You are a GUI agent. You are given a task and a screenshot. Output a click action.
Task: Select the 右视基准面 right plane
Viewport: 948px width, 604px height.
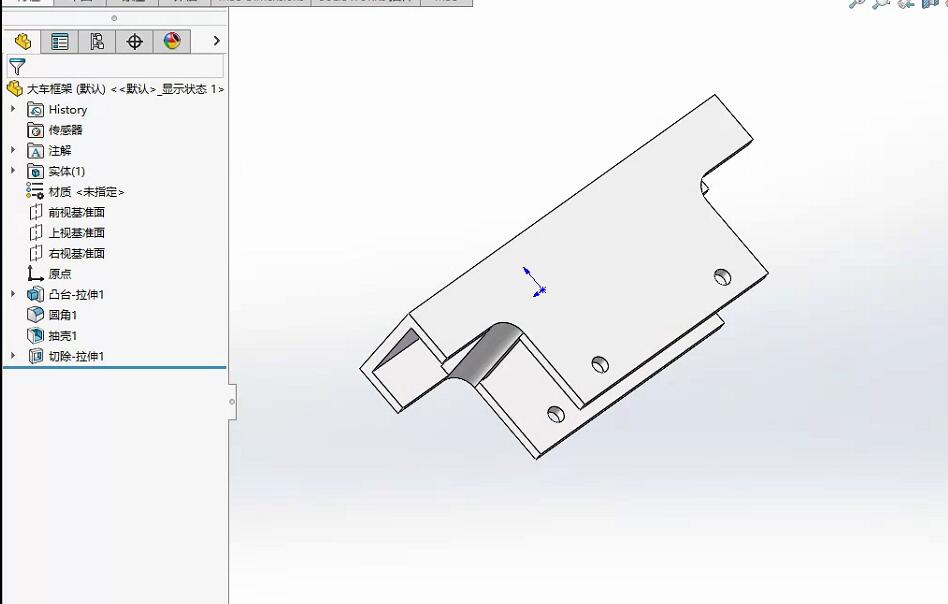[67, 253]
